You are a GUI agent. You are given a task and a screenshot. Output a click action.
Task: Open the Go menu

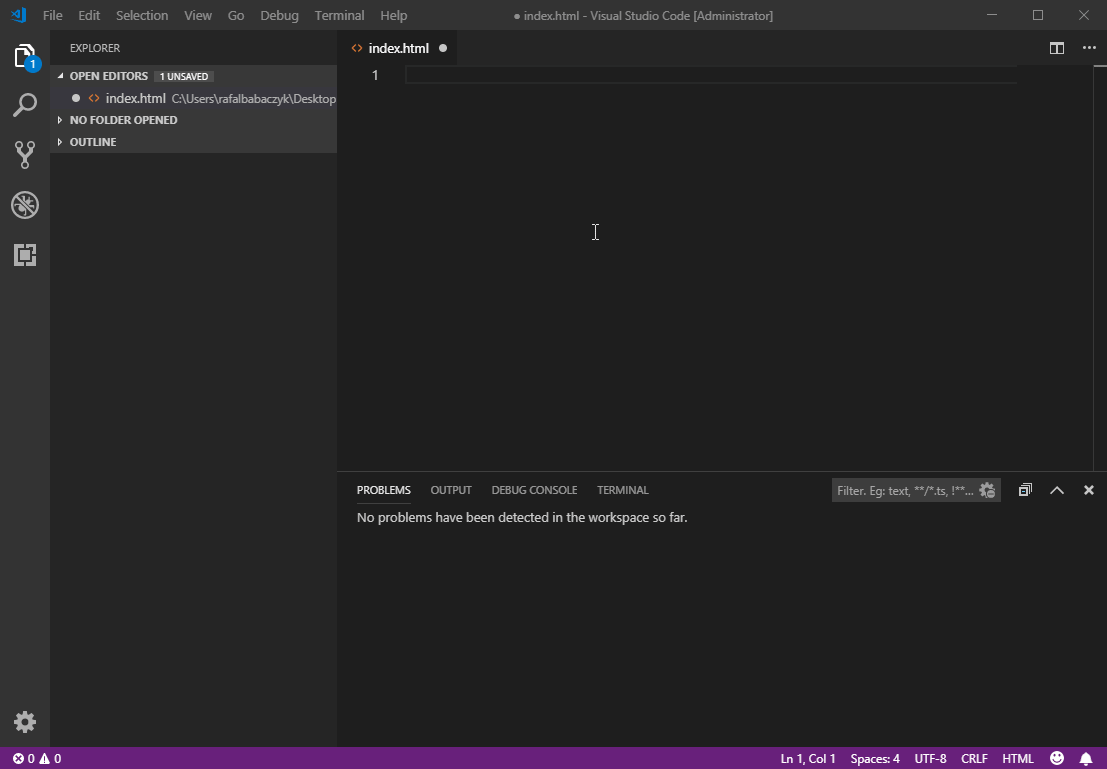(x=236, y=15)
